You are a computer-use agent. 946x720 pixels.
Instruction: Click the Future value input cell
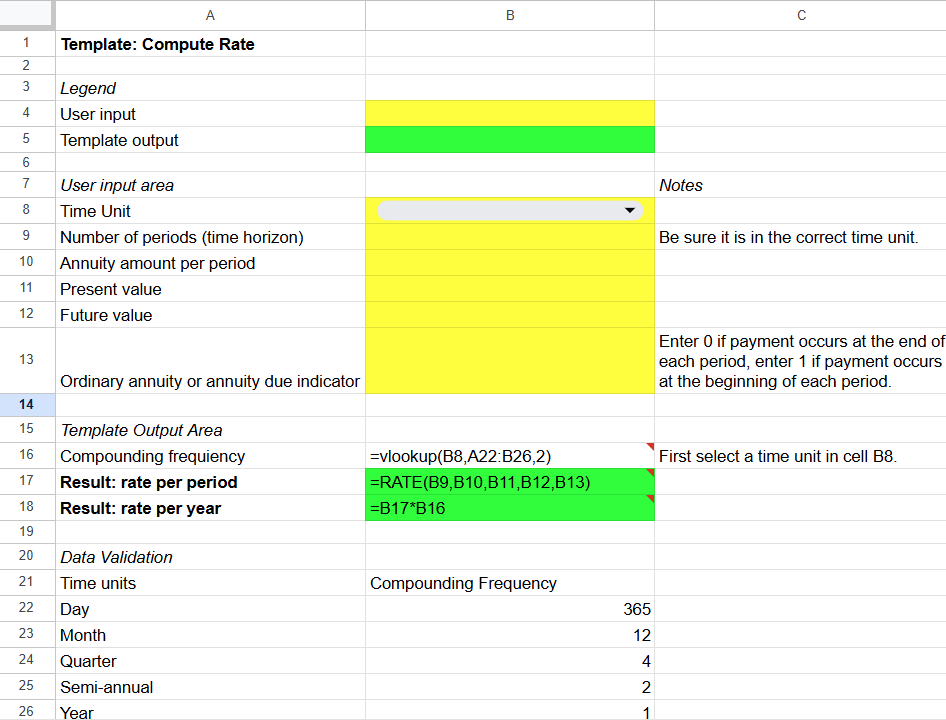(x=510, y=315)
